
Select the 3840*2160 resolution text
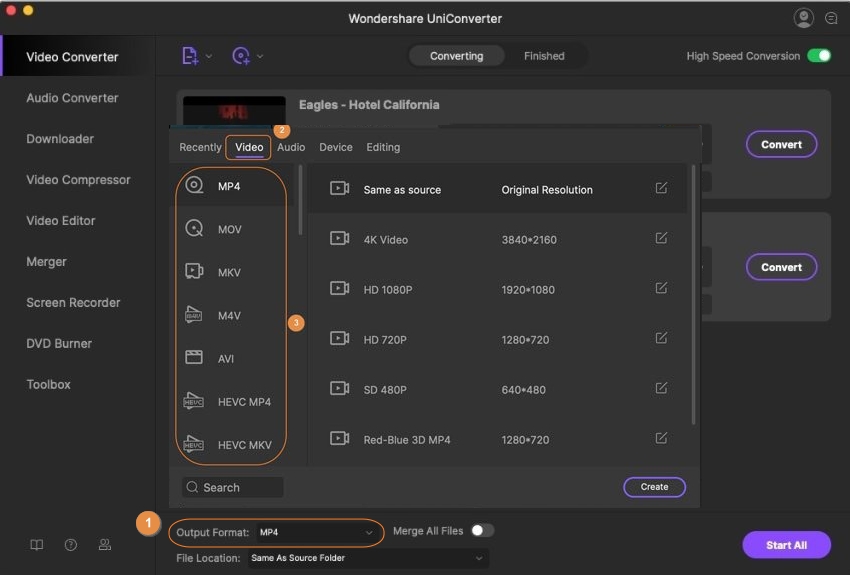click(529, 240)
